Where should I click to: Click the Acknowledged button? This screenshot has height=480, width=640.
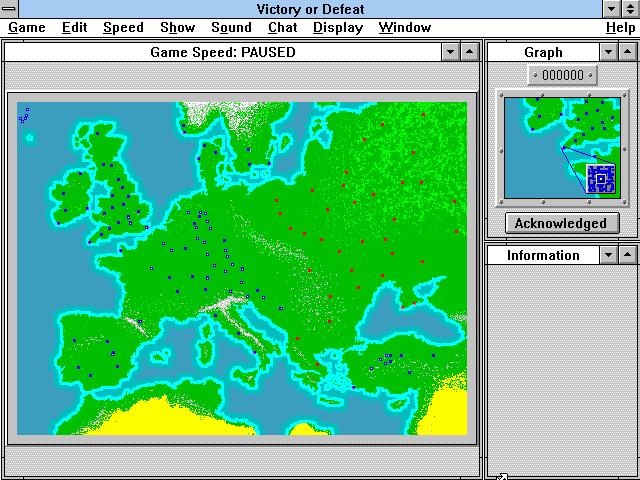(562, 223)
